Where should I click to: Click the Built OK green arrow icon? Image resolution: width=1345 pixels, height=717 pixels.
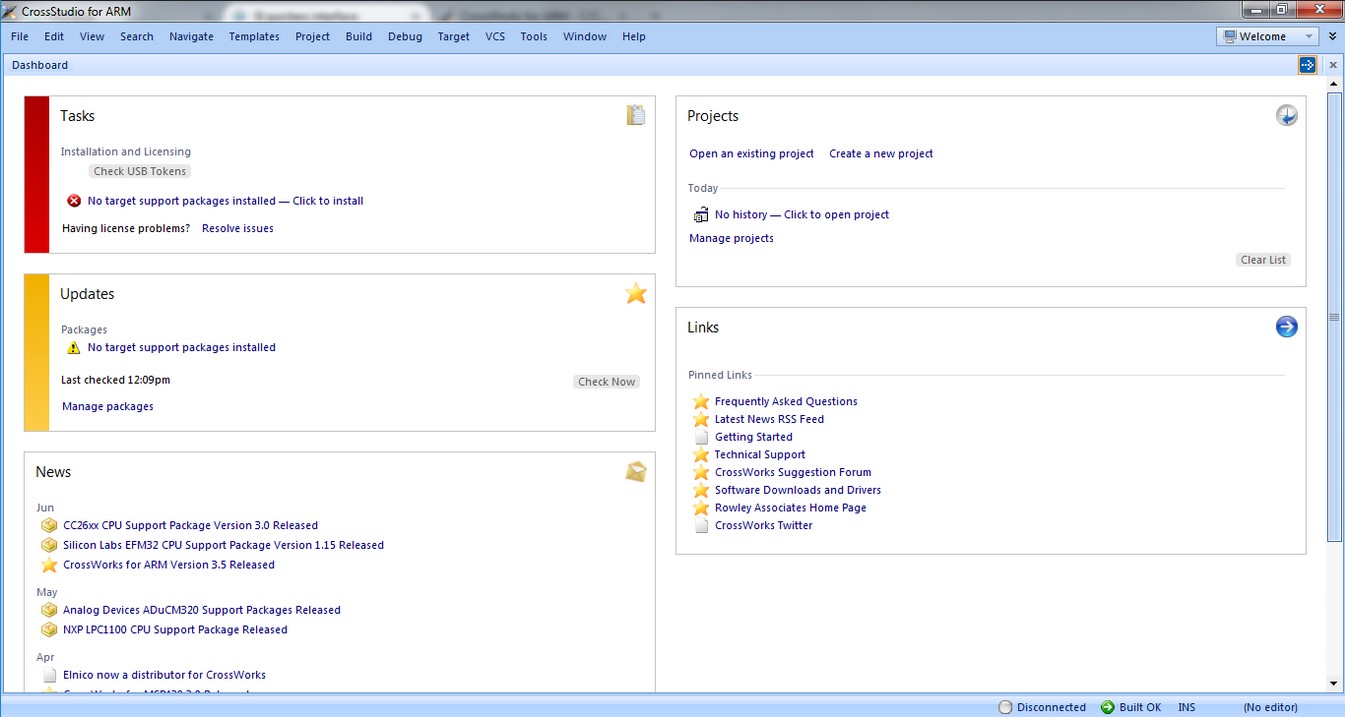point(1107,707)
